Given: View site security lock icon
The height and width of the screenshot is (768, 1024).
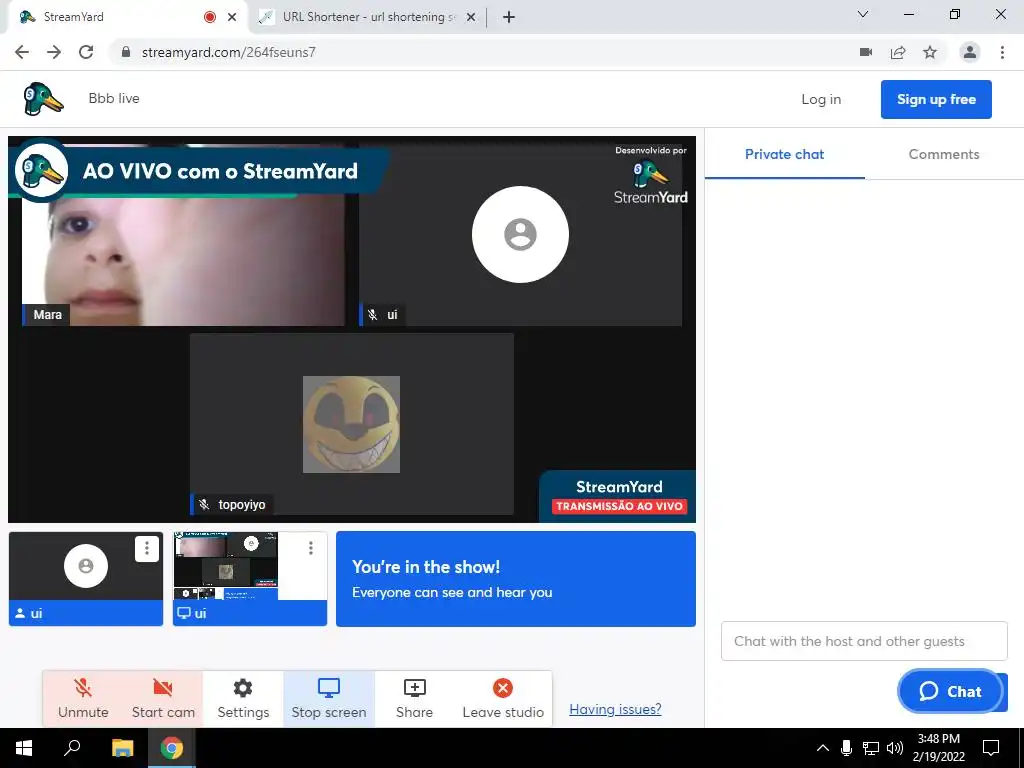Looking at the screenshot, I should [126, 52].
